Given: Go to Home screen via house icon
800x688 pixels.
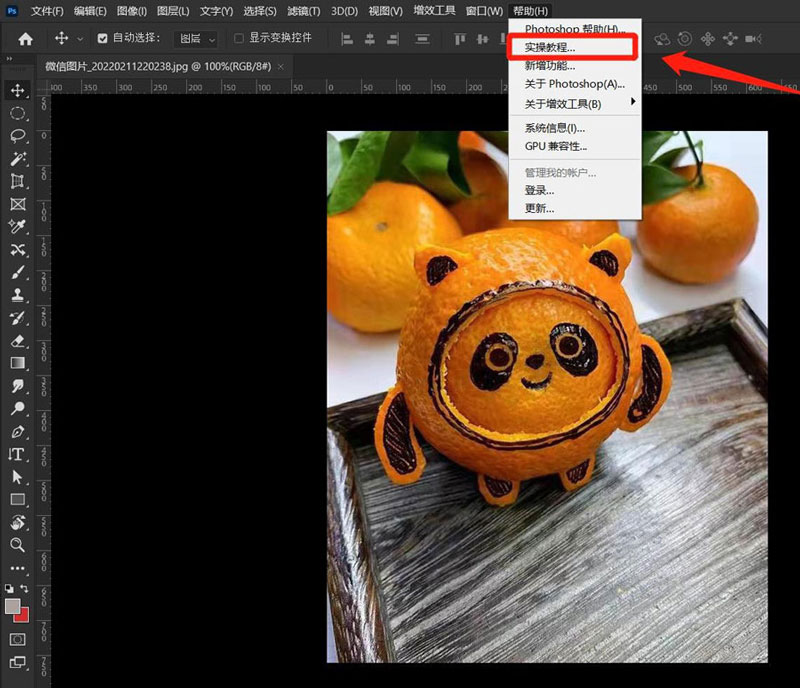Looking at the screenshot, I should pyautogui.click(x=25, y=39).
